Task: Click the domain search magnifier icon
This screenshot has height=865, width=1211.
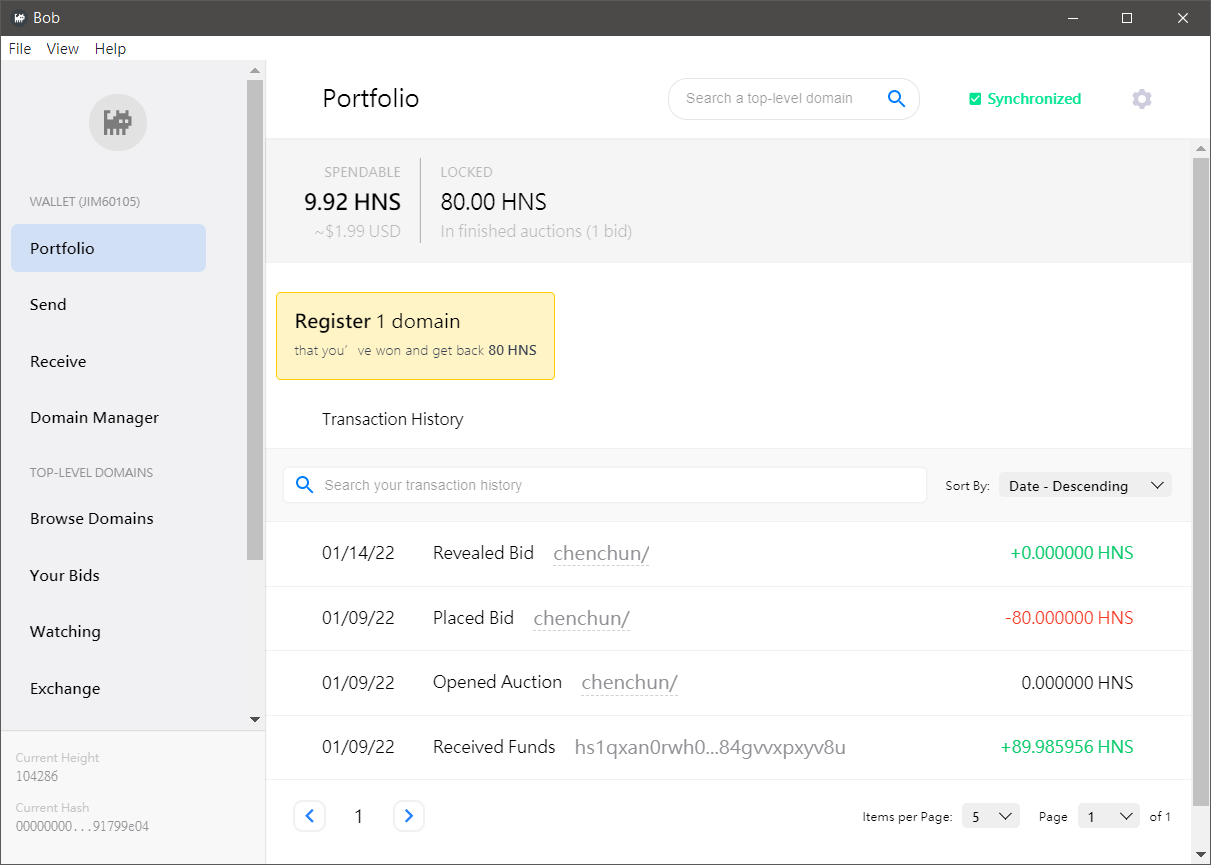Action: coord(896,99)
